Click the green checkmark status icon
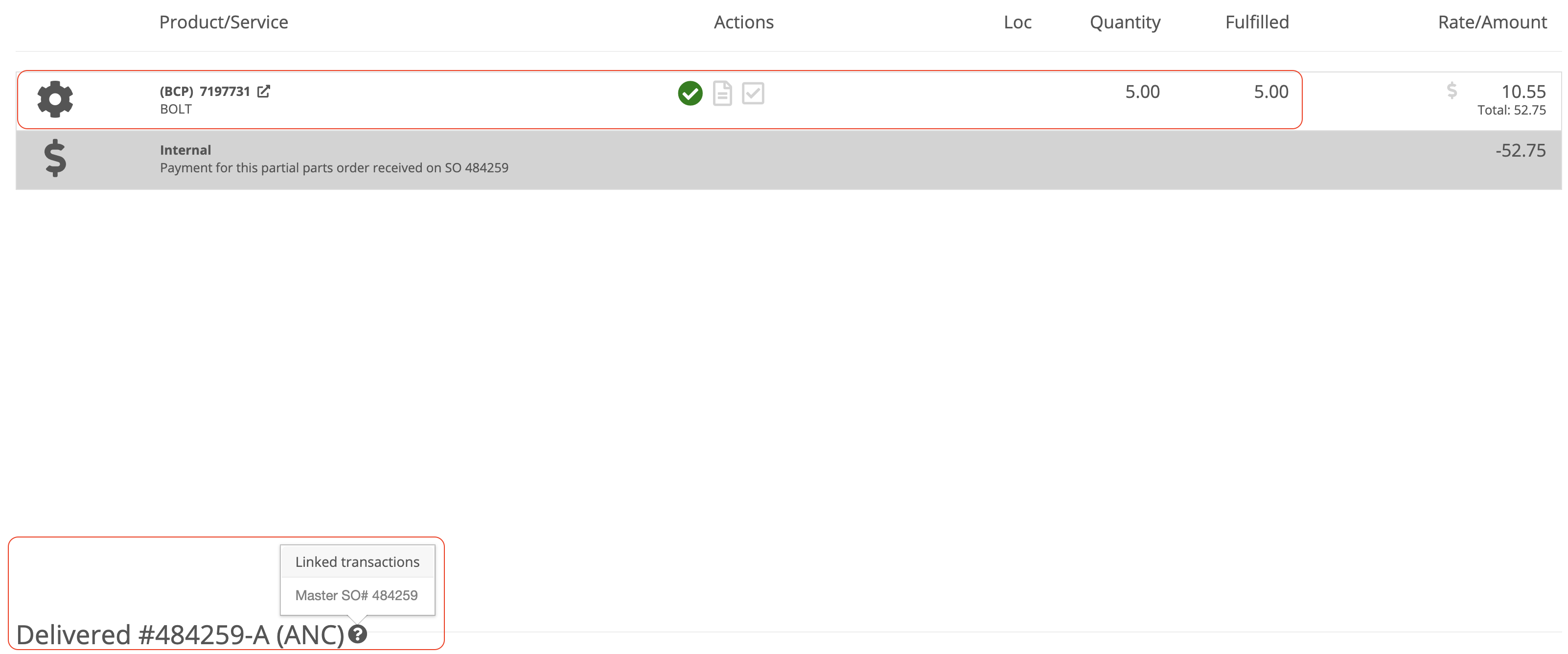 690,93
